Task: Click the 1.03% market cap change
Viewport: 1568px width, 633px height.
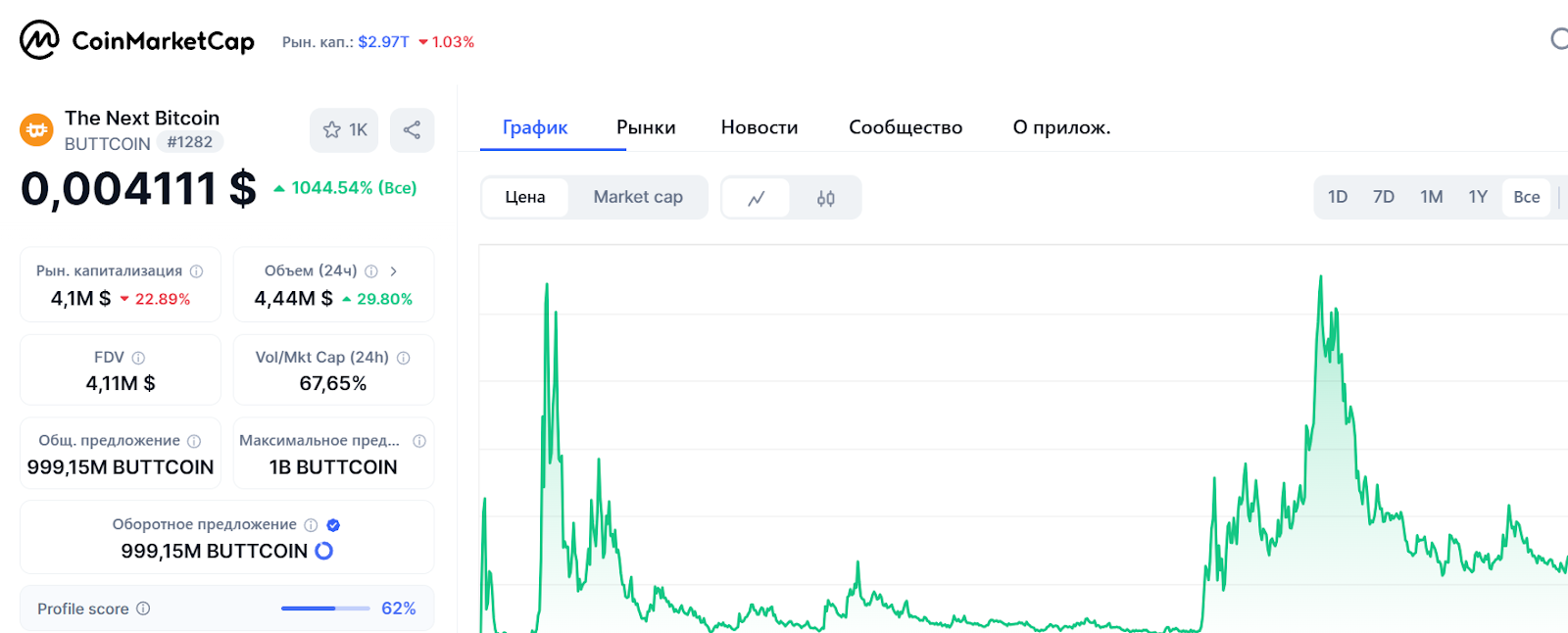Action: click(x=447, y=42)
